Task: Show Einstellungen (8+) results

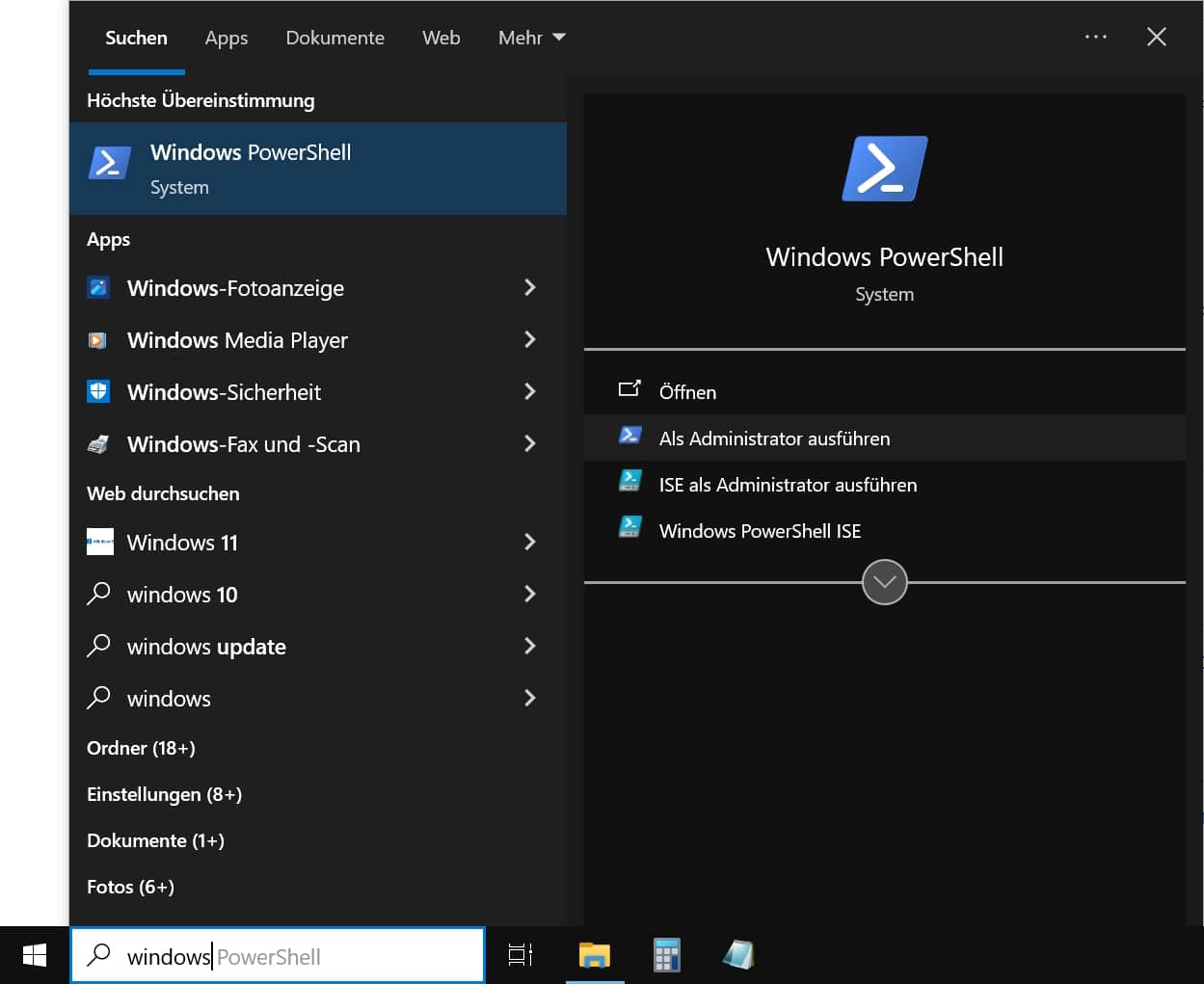Action: pos(164,794)
